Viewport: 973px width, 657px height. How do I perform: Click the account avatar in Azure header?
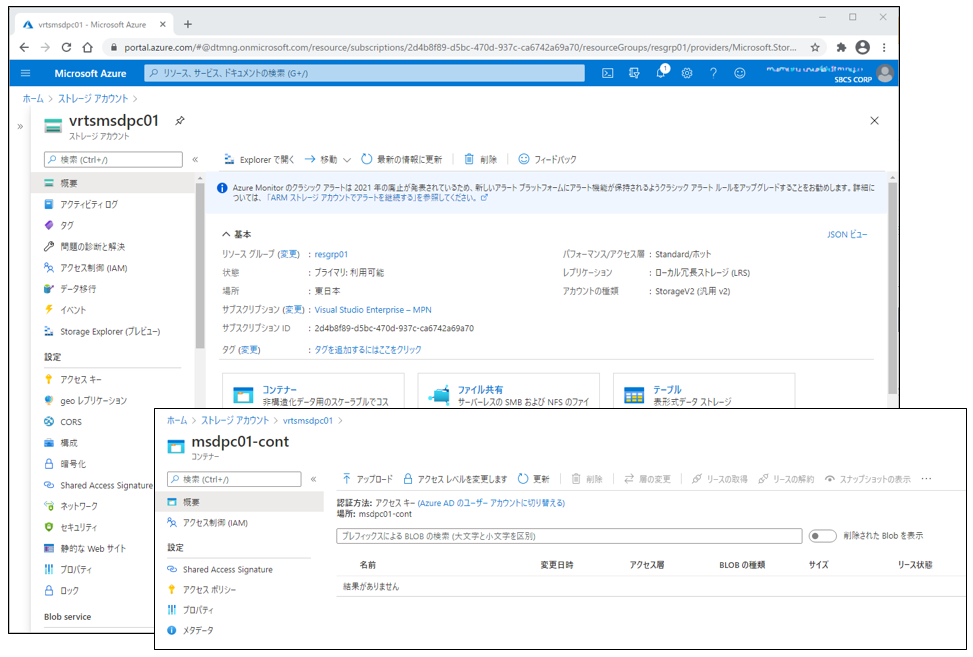click(x=886, y=73)
